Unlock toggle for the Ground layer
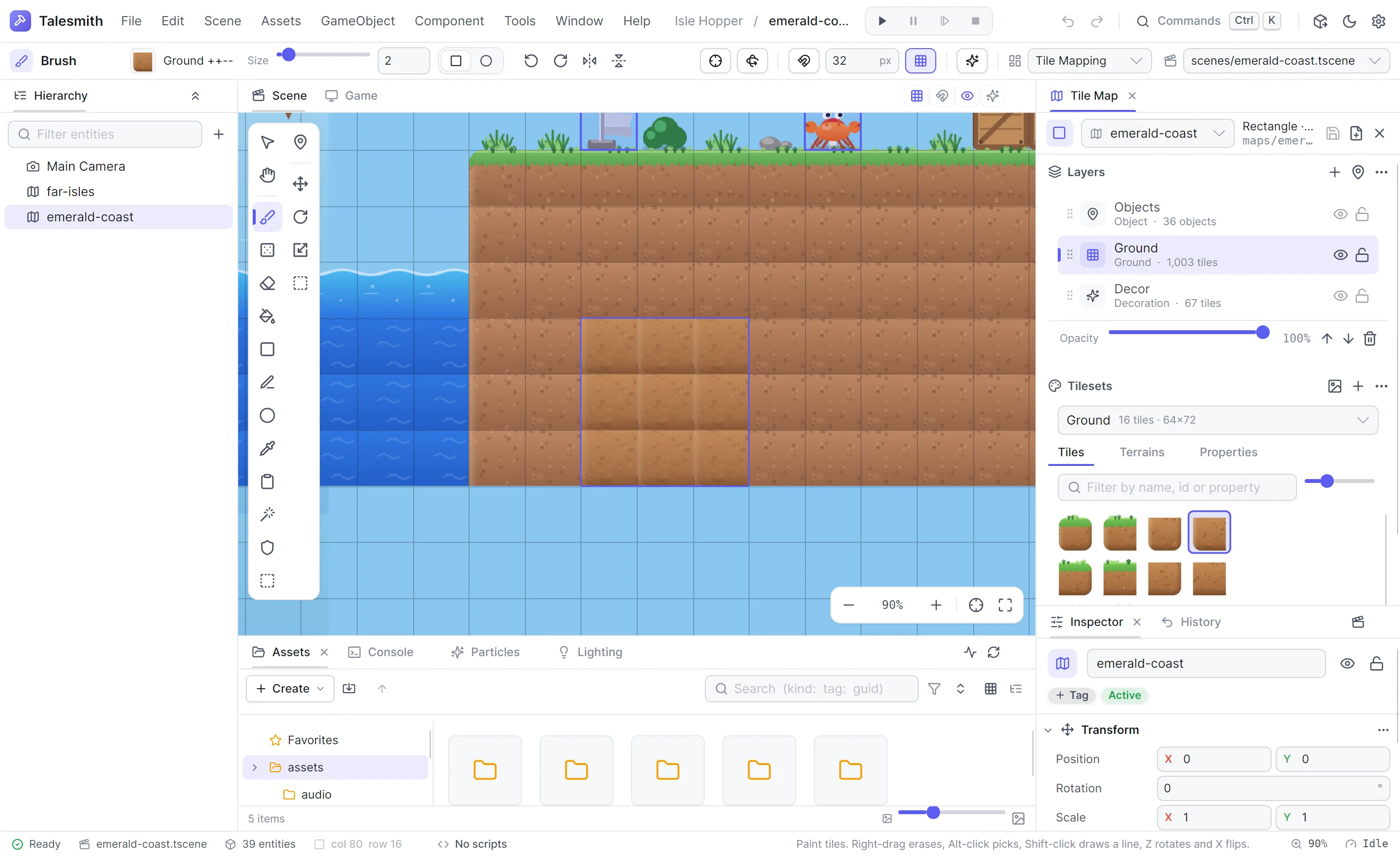This screenshot has height=856, width=1400. [x=1362, y=255]
